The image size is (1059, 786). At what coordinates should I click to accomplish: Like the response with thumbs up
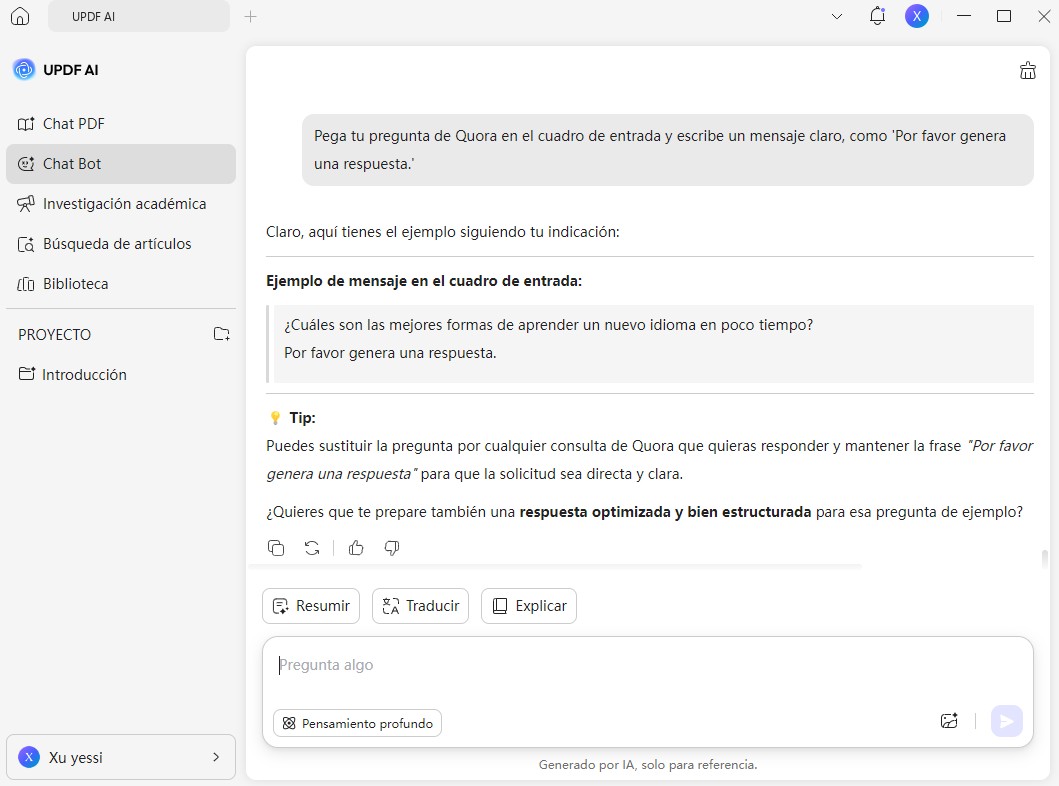356,548
